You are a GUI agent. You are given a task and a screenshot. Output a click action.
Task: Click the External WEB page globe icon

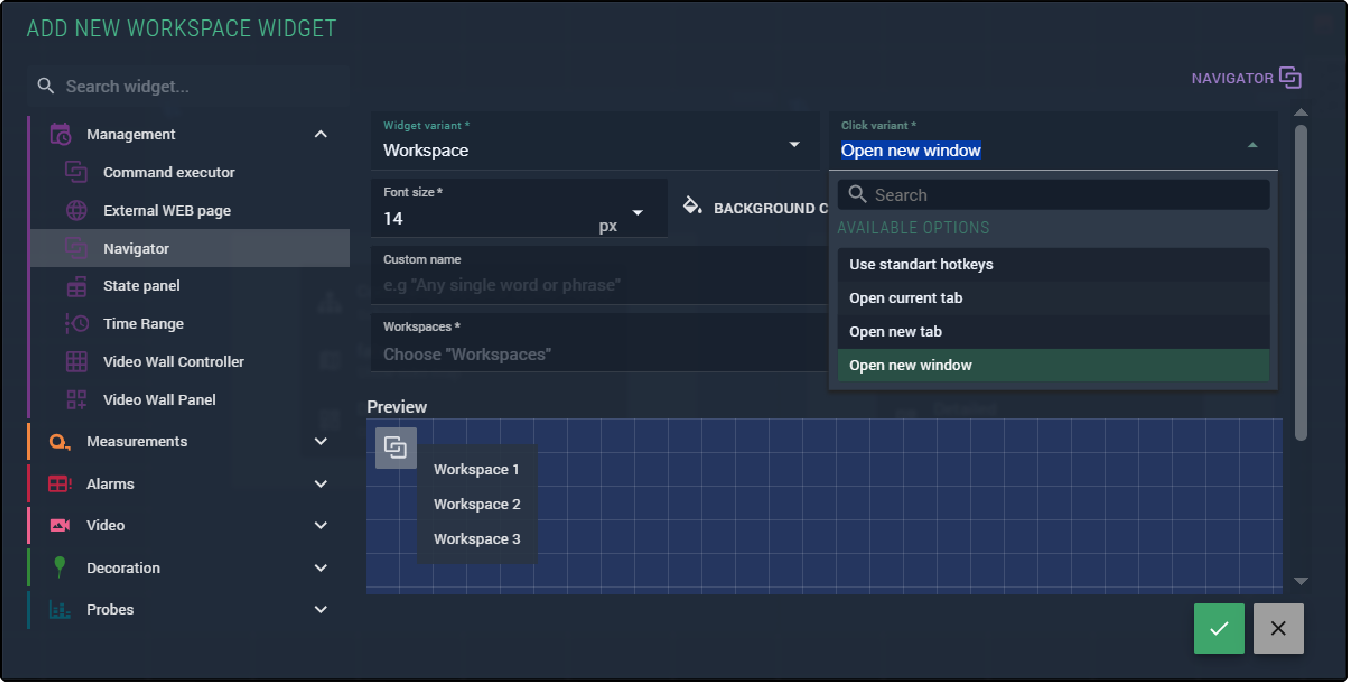[77, 211]
